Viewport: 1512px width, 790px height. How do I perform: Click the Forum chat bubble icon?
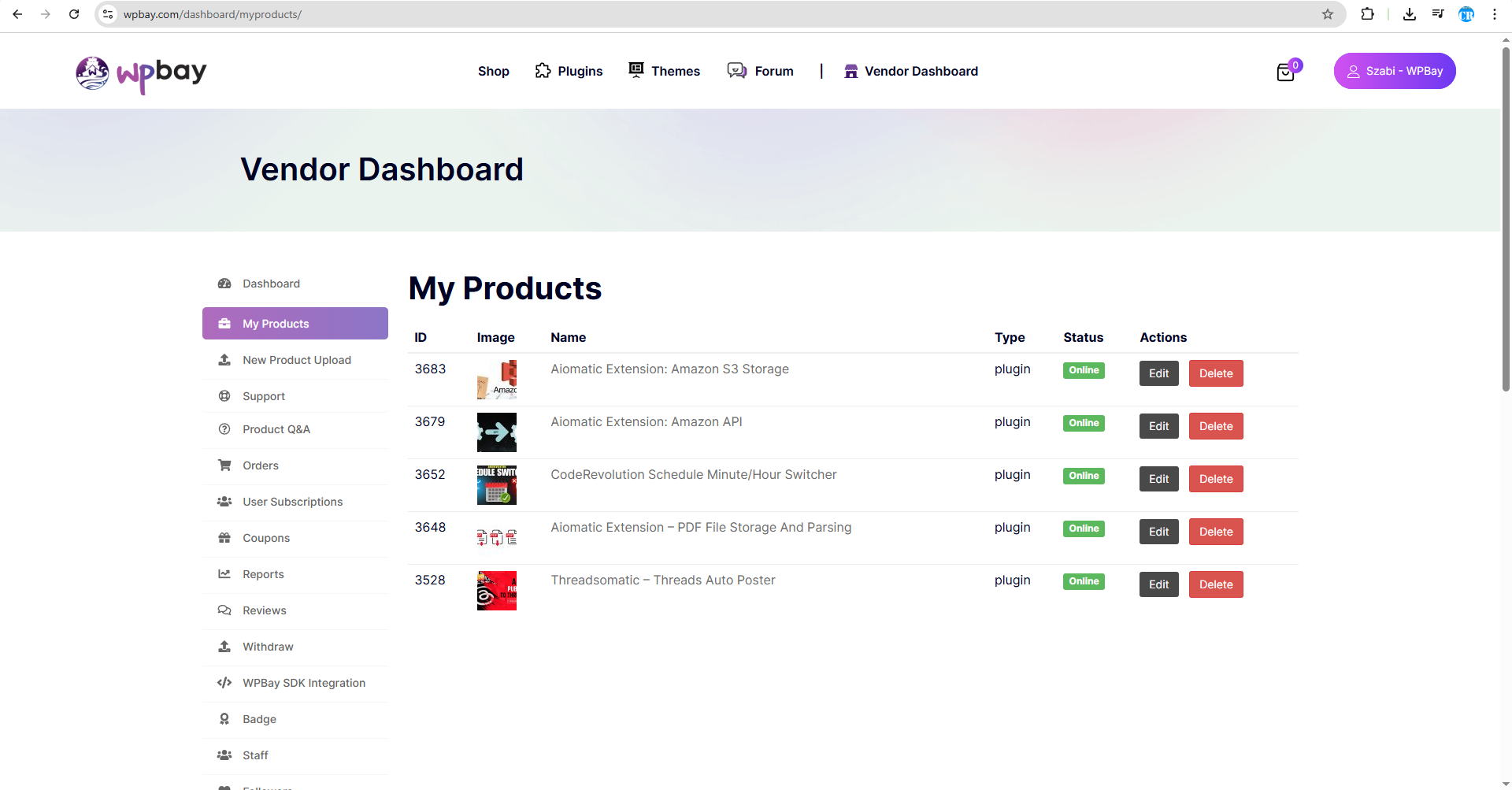pos(737,71)
